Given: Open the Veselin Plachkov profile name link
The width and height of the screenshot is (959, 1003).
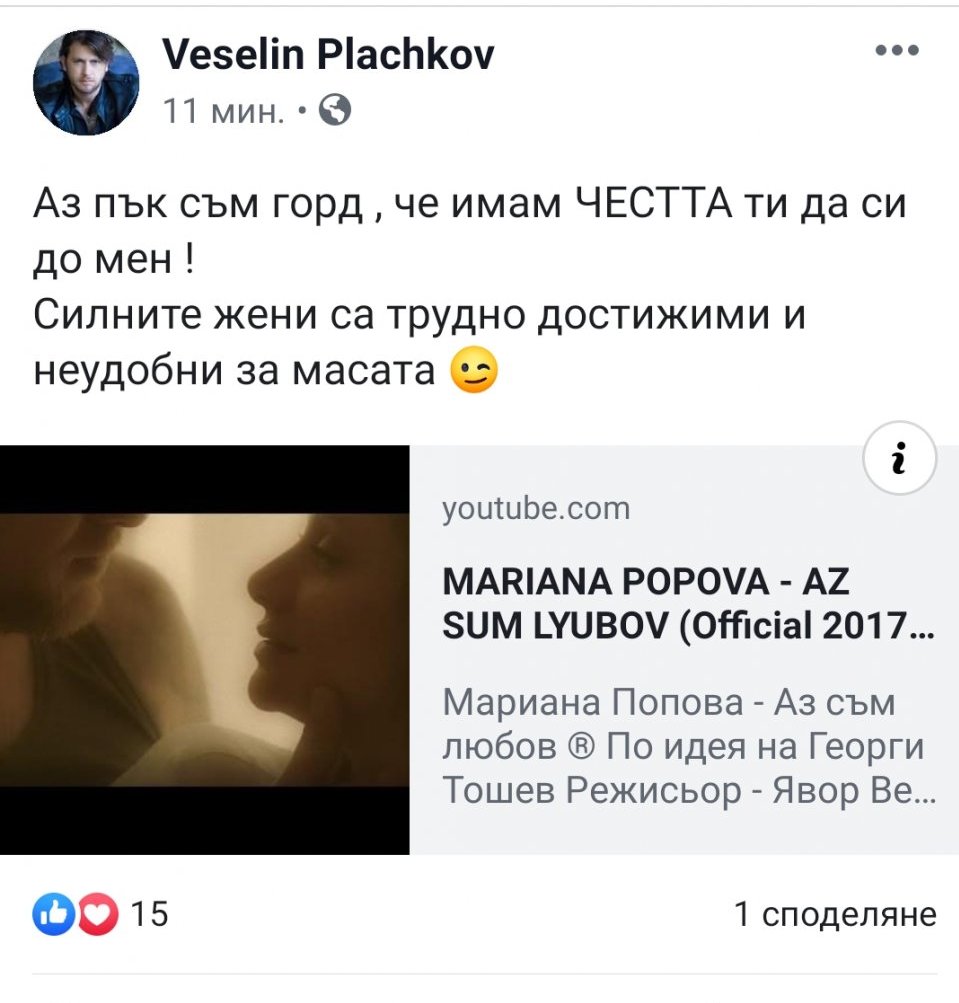Looking at the screenshot, I should click(x=328, y=54).
